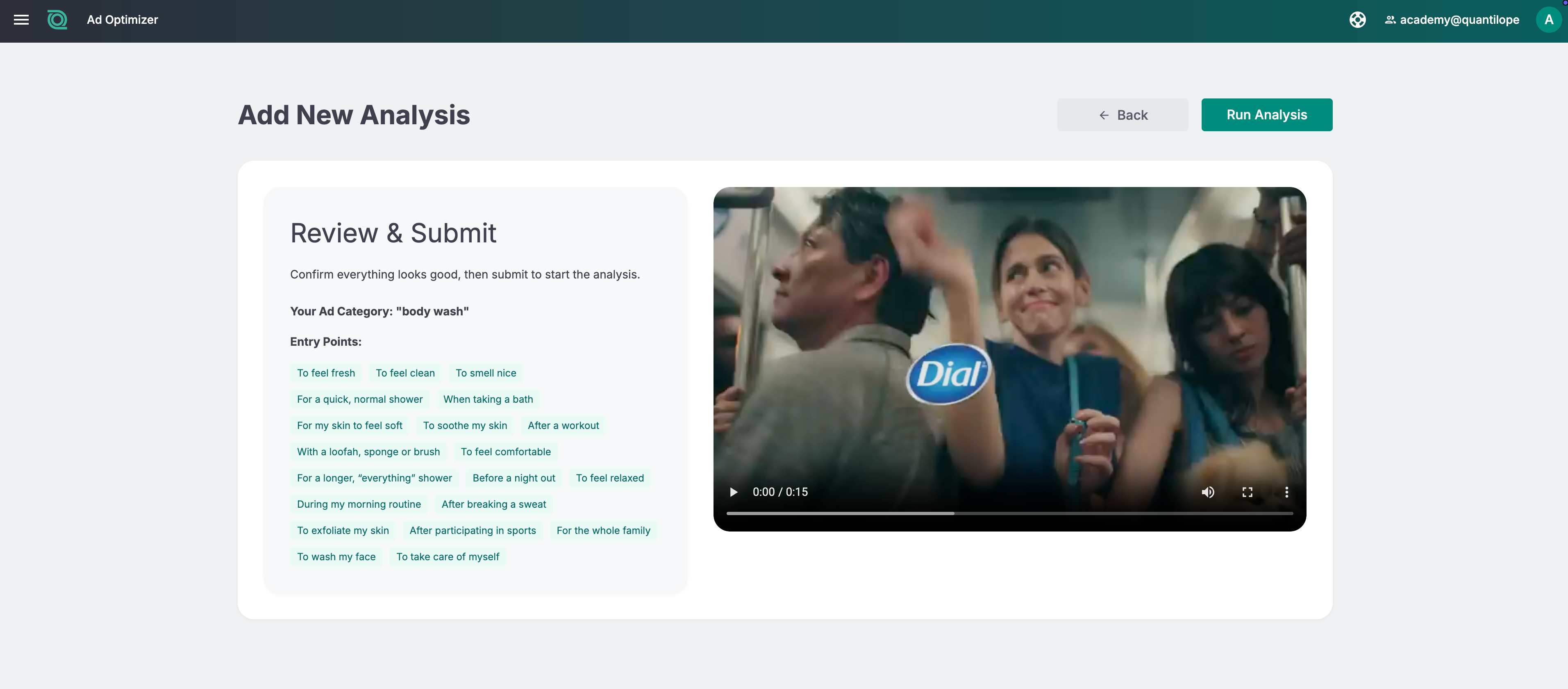Toggle the 'After a workout' entry point
The image size is (1568, 689).
[563, 425]
